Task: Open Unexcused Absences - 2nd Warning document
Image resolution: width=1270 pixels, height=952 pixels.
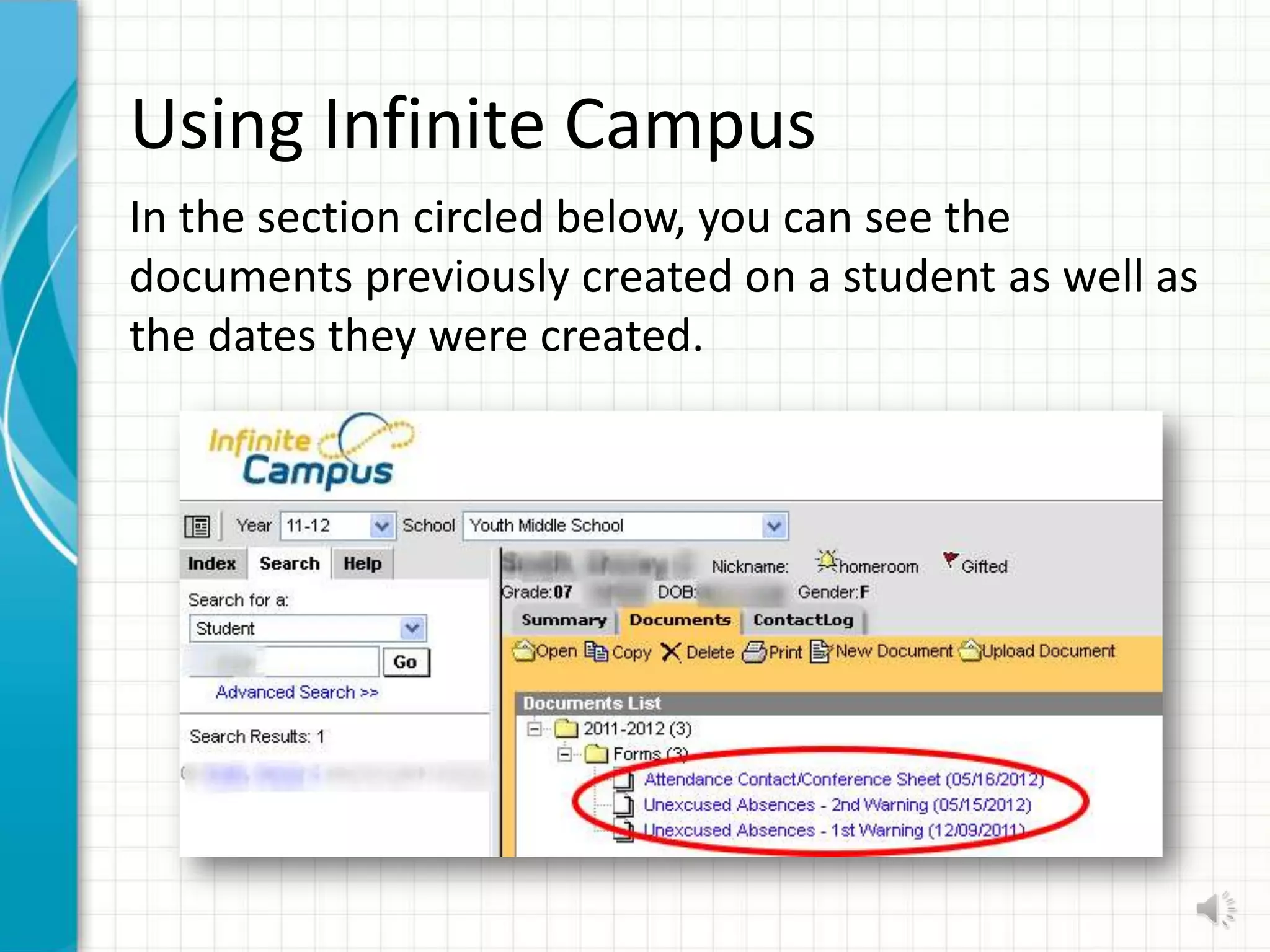Action: (837, 804)
